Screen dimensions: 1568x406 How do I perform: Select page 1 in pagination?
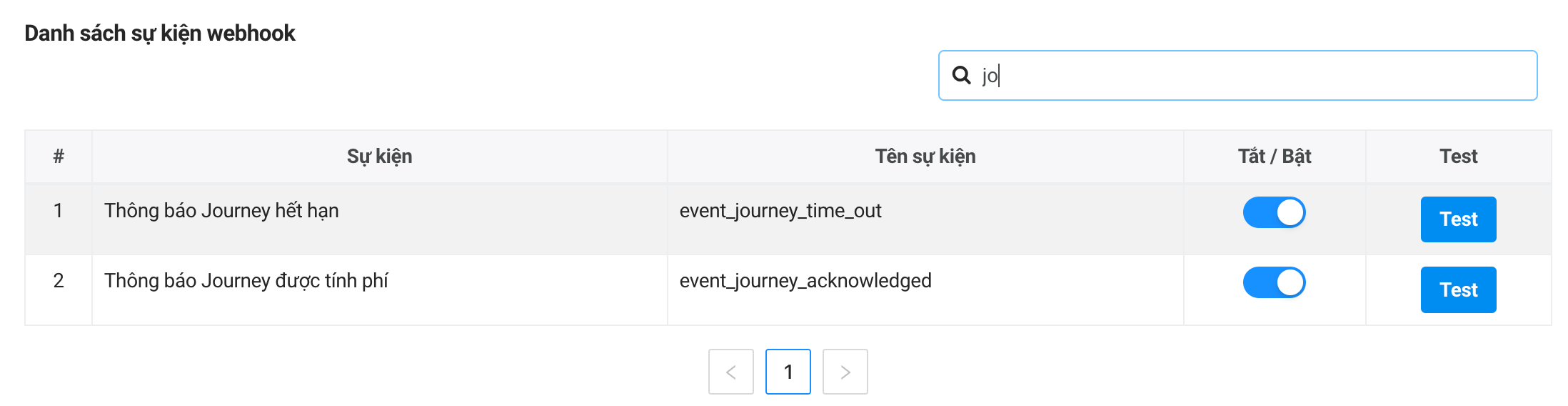pos(788,372)
